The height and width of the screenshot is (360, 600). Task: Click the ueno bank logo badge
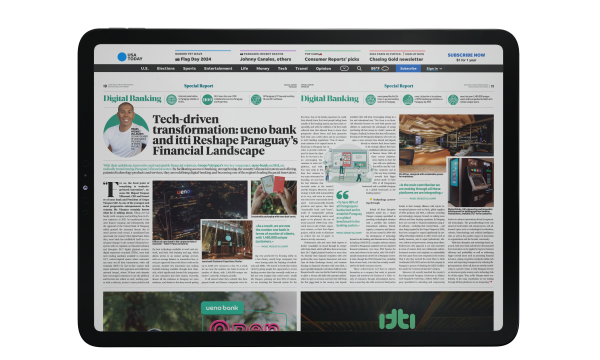pyautogui.click(x=222, y=308)
